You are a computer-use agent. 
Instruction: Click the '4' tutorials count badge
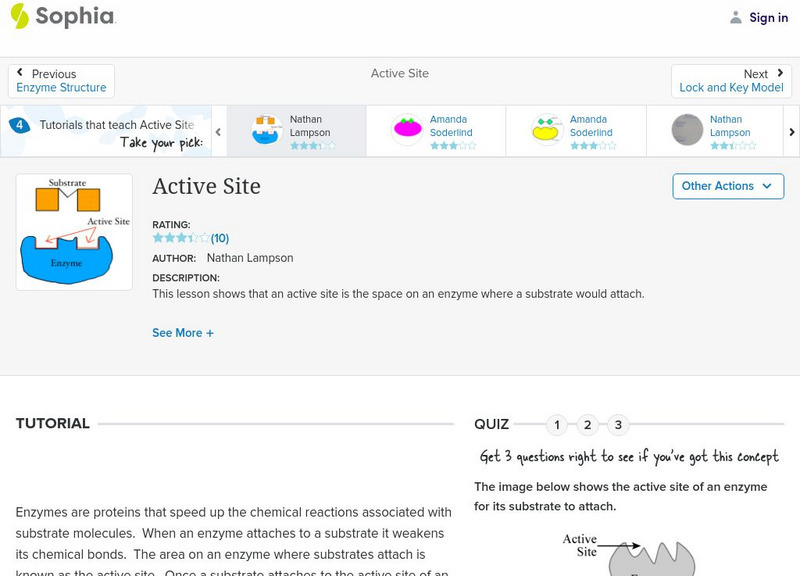pos(19,125)
